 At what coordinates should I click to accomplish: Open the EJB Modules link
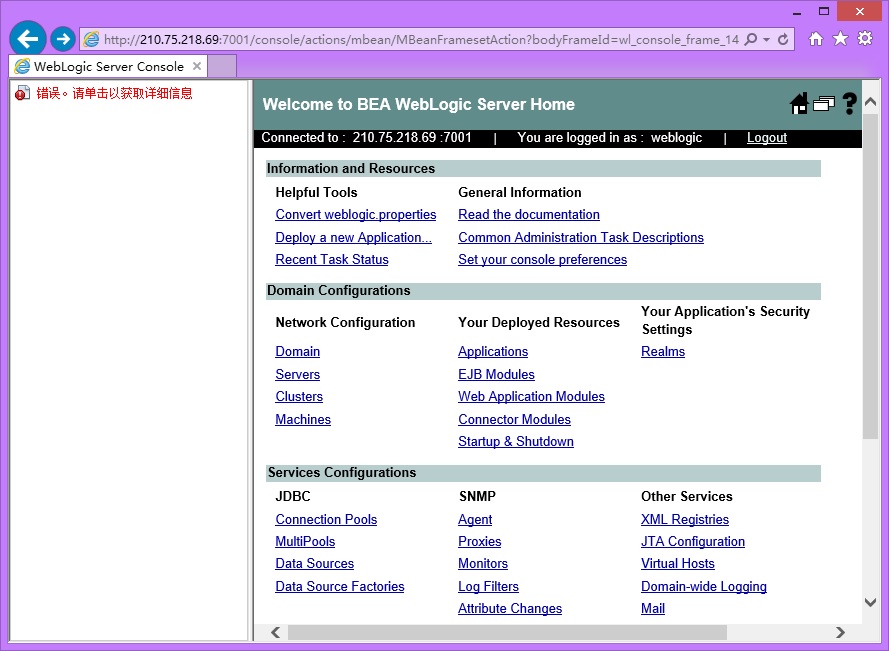pos(496,375)
